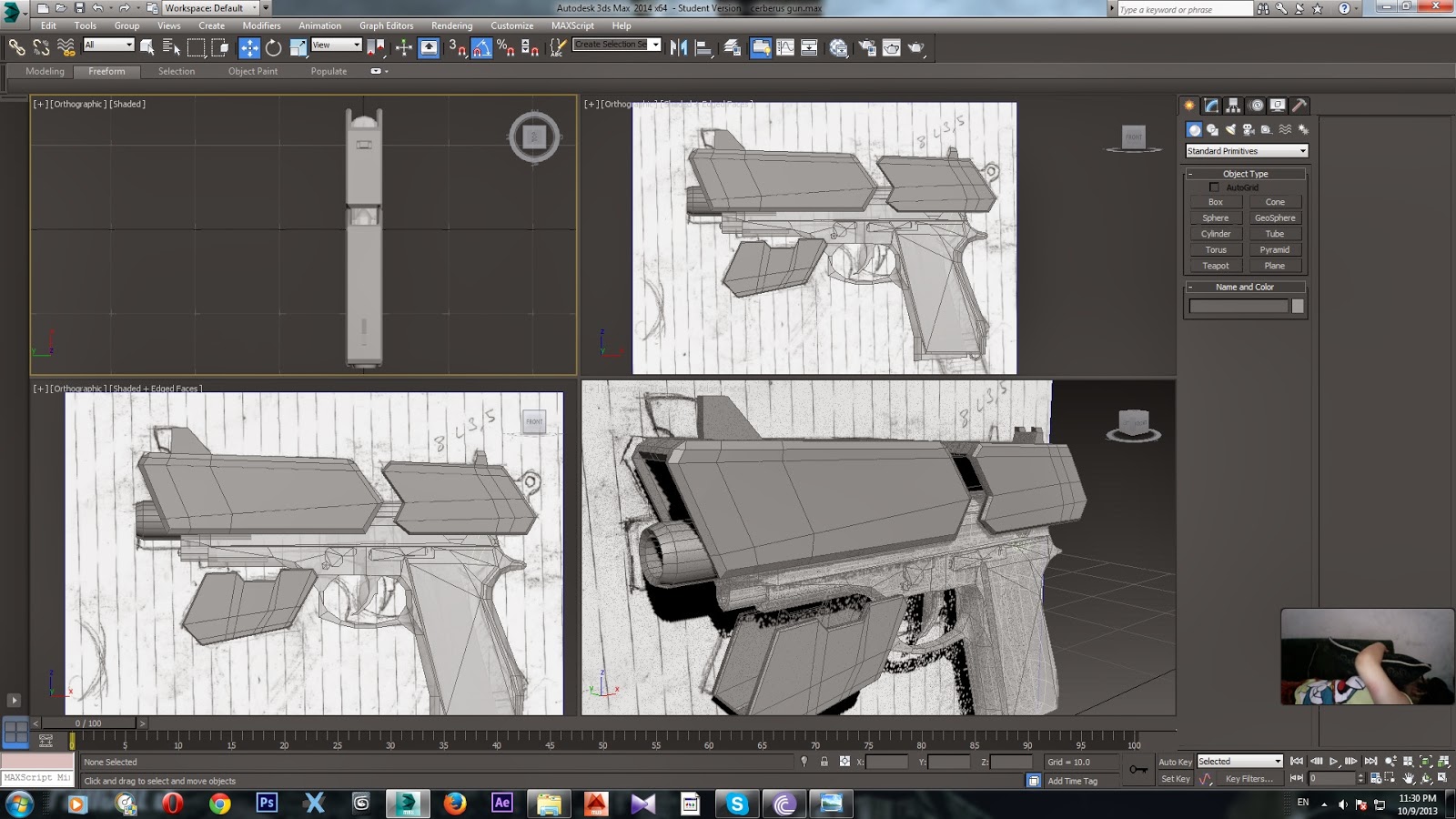This screenshot has height=819, width=1456.
Task: Switch to the Display command panel
Action: [x=1278, y=106]
